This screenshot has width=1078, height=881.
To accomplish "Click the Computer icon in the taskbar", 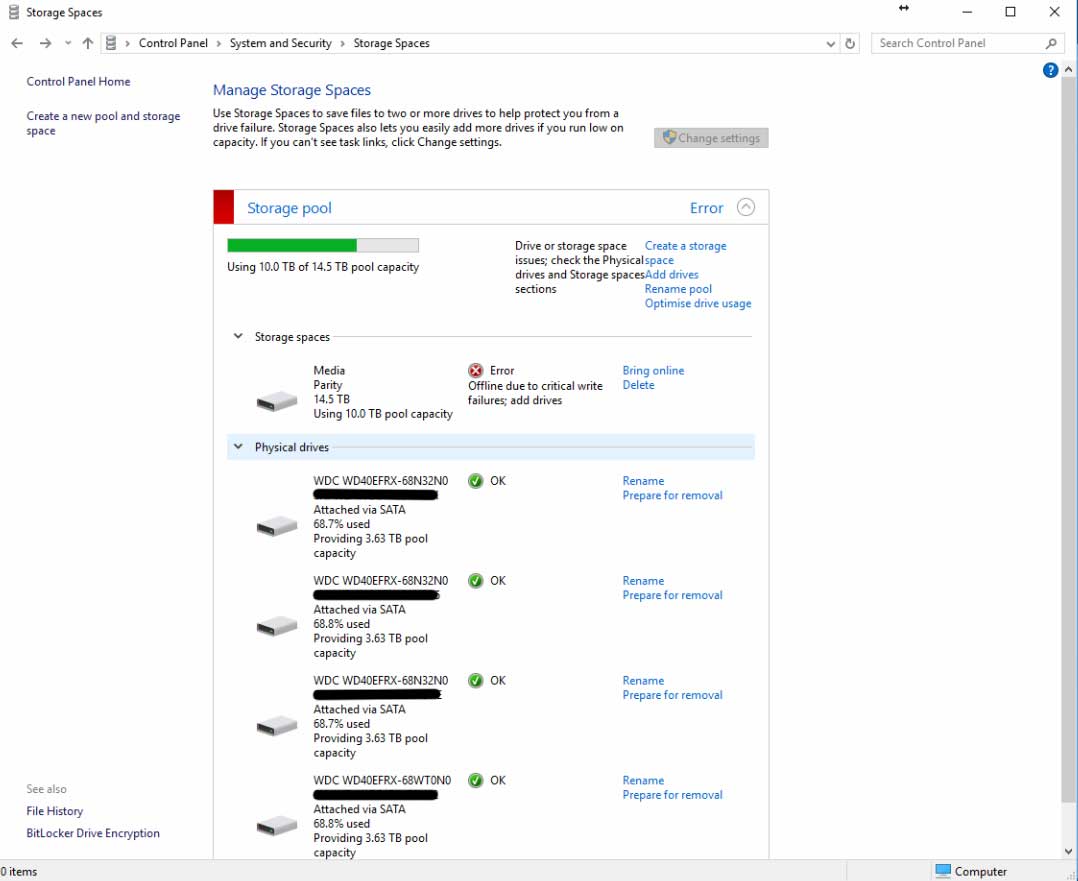I will [x=941, y=871].
